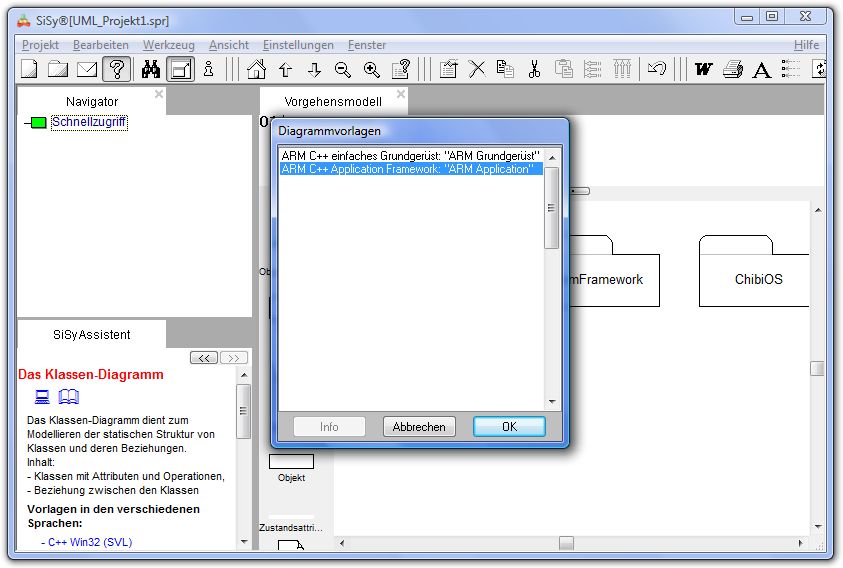The height and width of the screenshot is (568, 843).
Task: Toggle the question mark help button
Action: coord(117,69)
